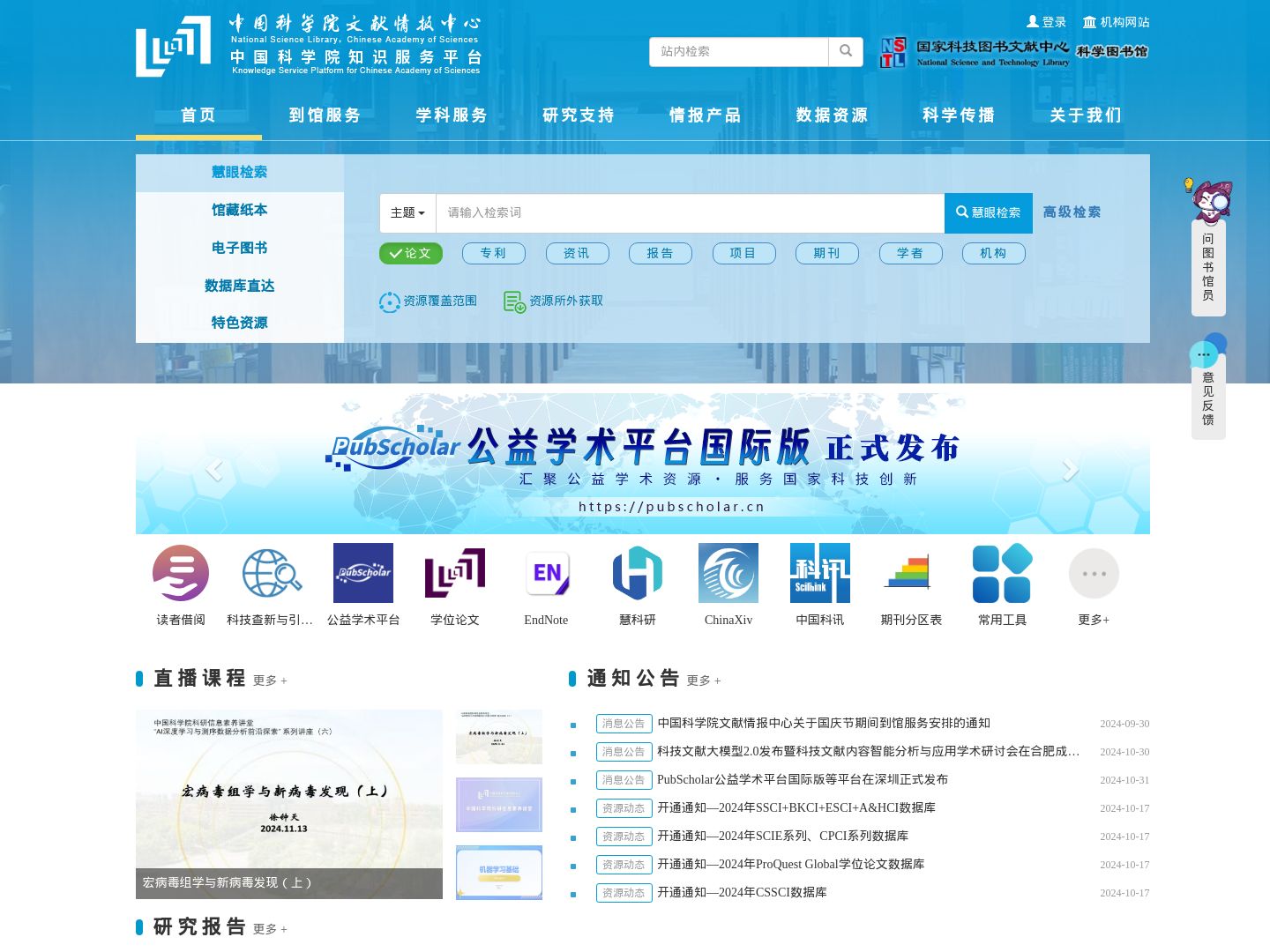The height and width of the screenshot is (952, 1270).
Task: Open the 宏病毒组学与新病毒发现 course video
Action: 289,804
